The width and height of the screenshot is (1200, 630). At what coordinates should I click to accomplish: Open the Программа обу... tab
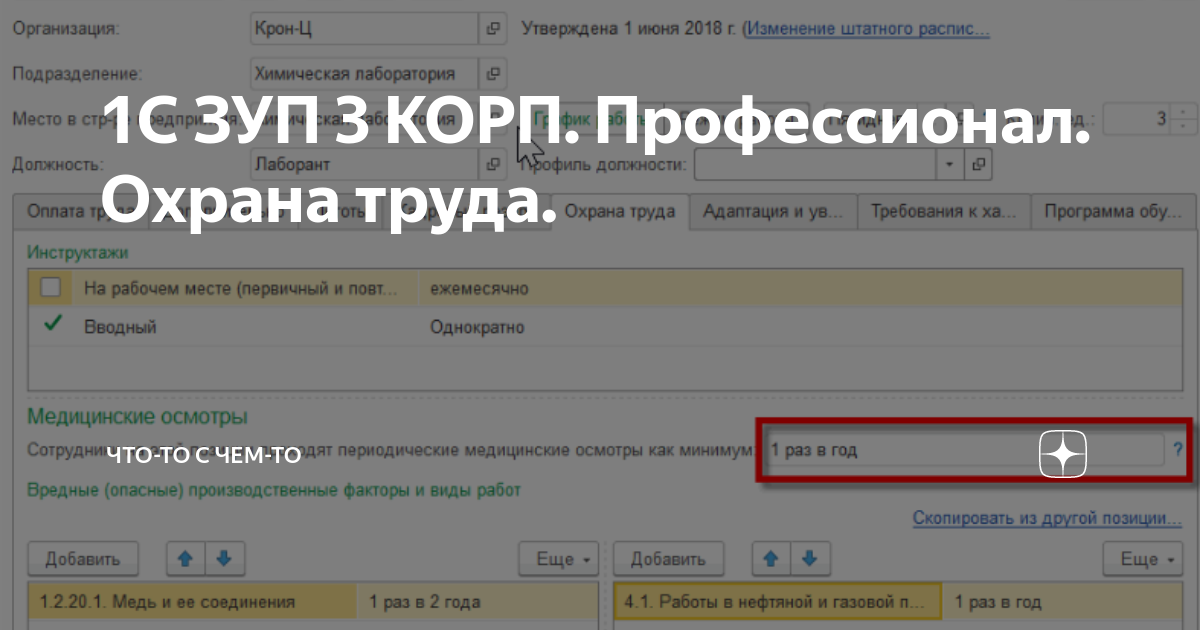[1114, 212]
